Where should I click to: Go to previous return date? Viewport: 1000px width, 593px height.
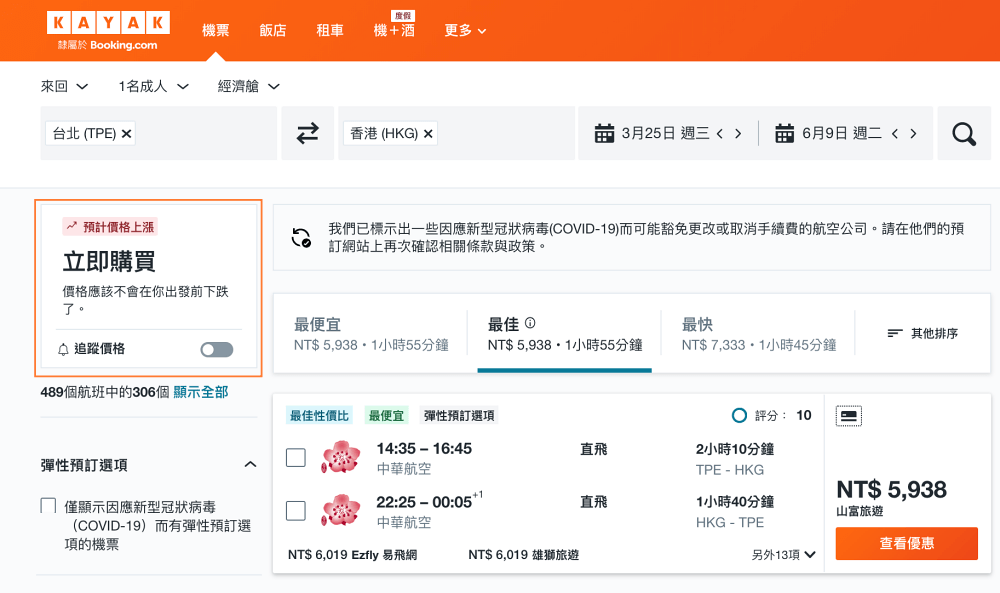coord(895,133)
